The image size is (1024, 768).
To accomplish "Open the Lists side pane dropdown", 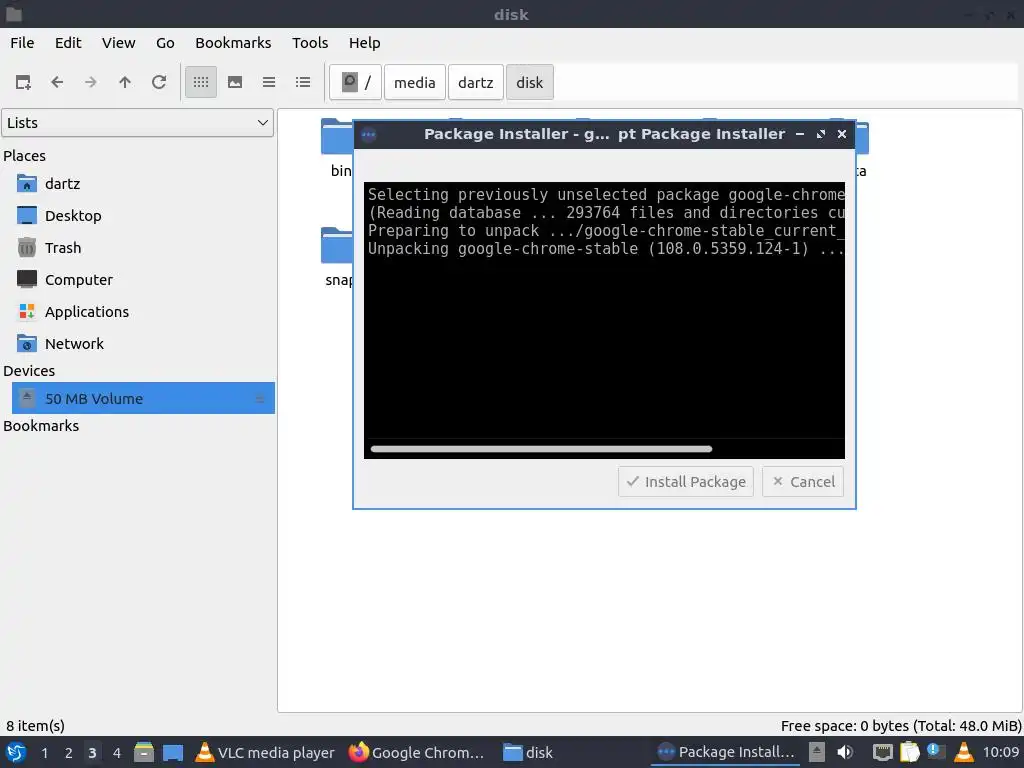I will [138, 123].
